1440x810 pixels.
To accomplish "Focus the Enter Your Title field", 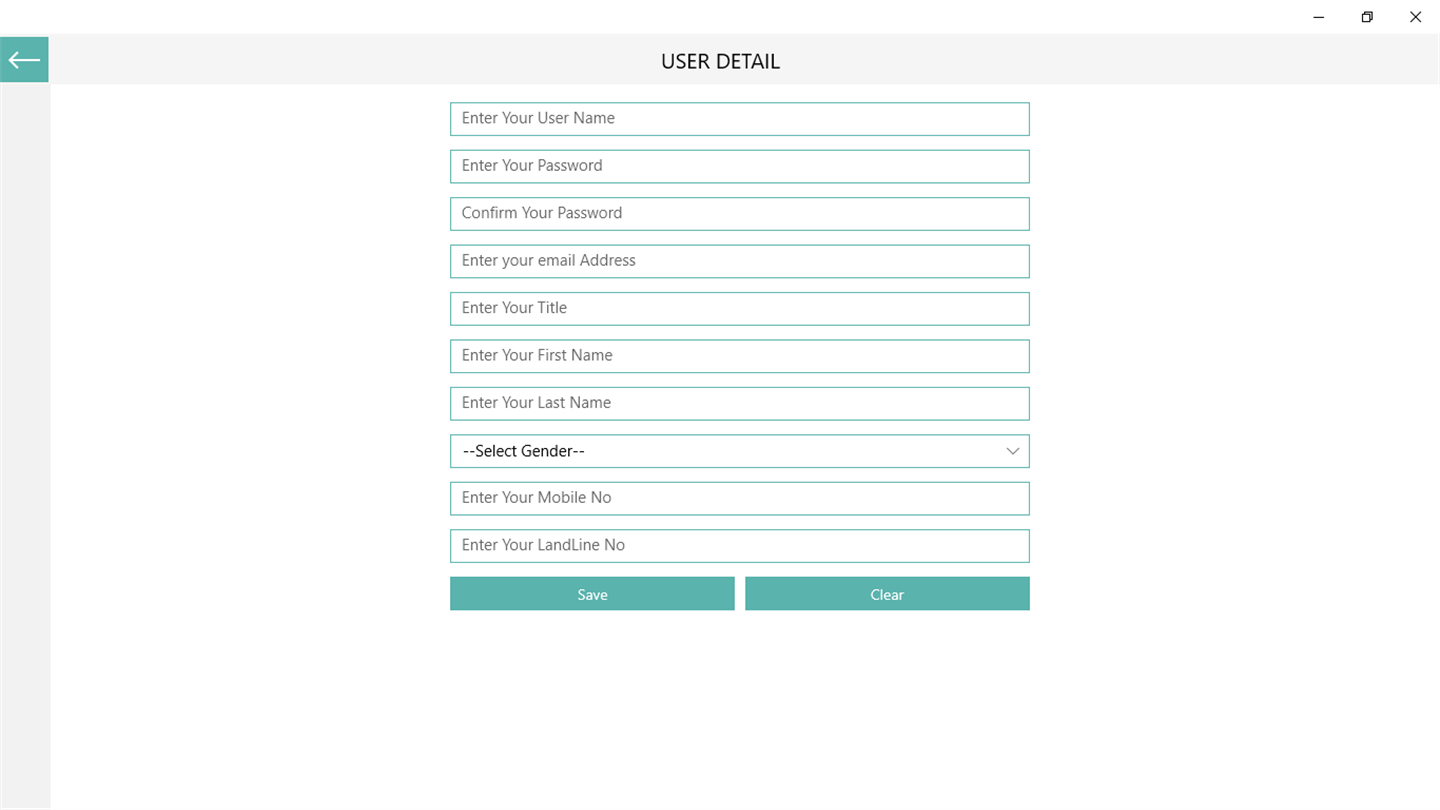I will pyautogui.click(x=739, y=308).
